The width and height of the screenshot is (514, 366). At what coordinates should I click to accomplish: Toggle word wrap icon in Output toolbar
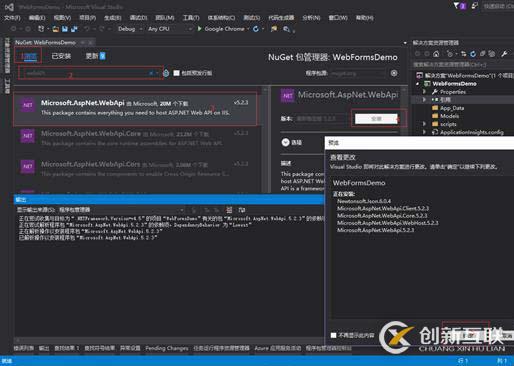pyautogui.click(x=242, y=210)
